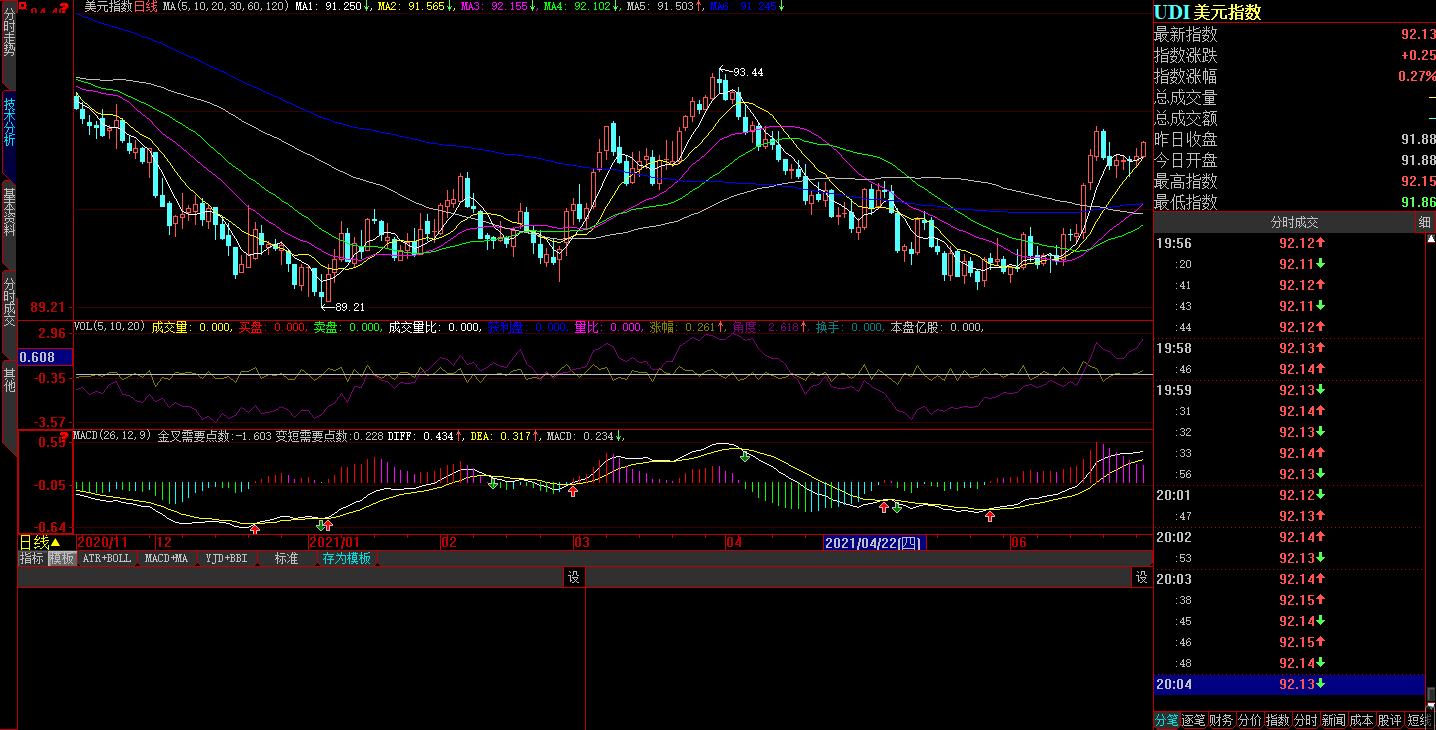Viewport: 1436px width, 730px height.
Task: Open the 逐笔 tab in quote panel
Action: [1193, 720]
